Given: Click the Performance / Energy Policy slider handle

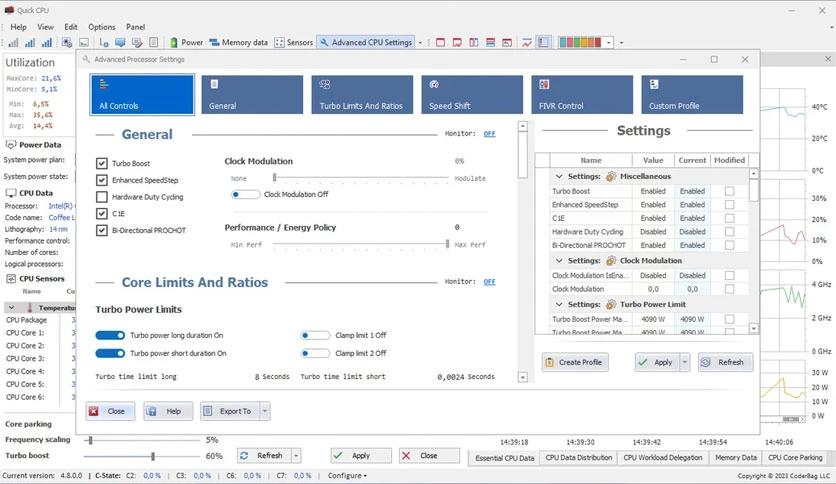Looking at the screenshot, I should (447, 244).
